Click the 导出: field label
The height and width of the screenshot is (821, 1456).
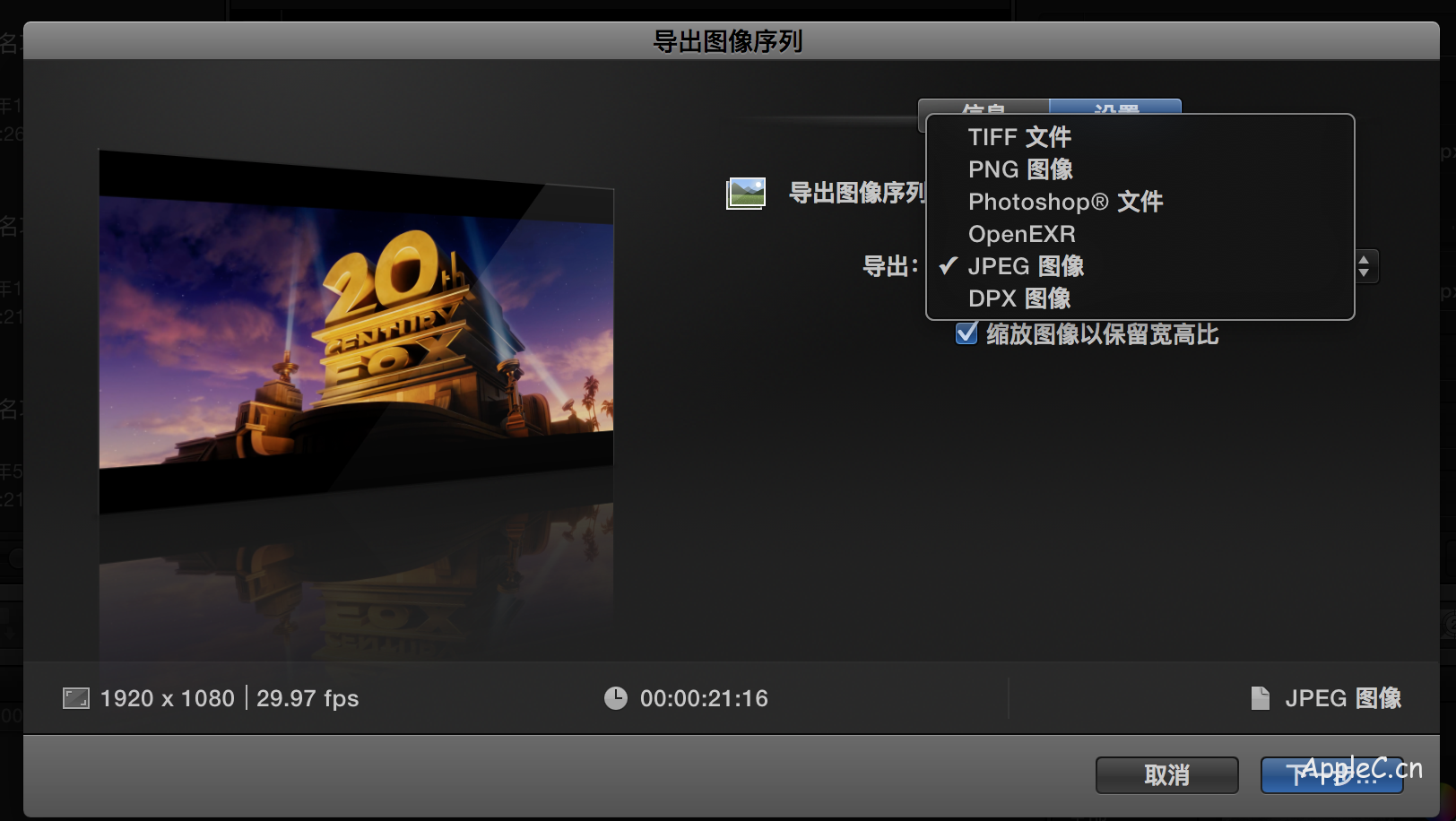890,266
